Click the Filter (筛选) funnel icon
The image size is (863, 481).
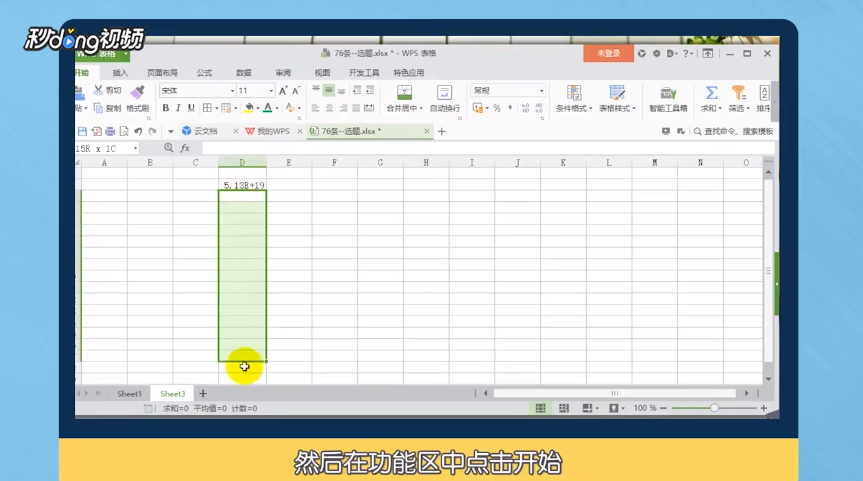(738, 92)
